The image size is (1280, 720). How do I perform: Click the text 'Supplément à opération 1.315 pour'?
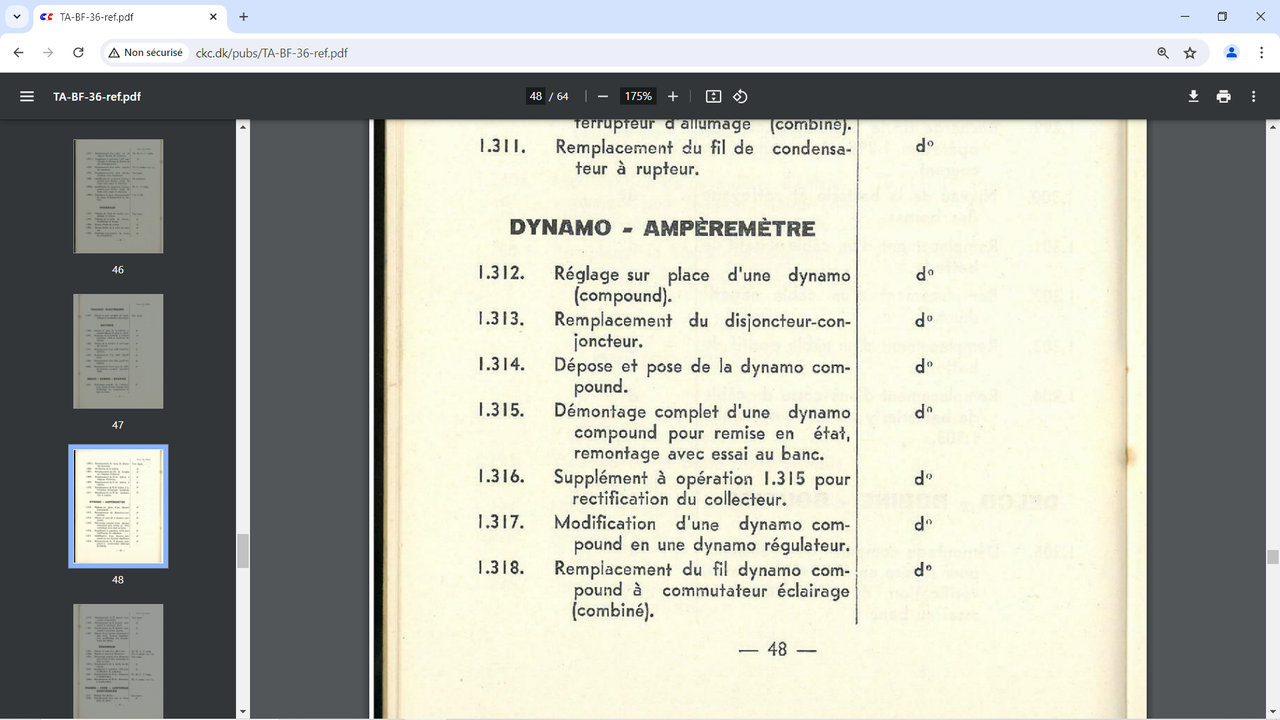point(702,478)
